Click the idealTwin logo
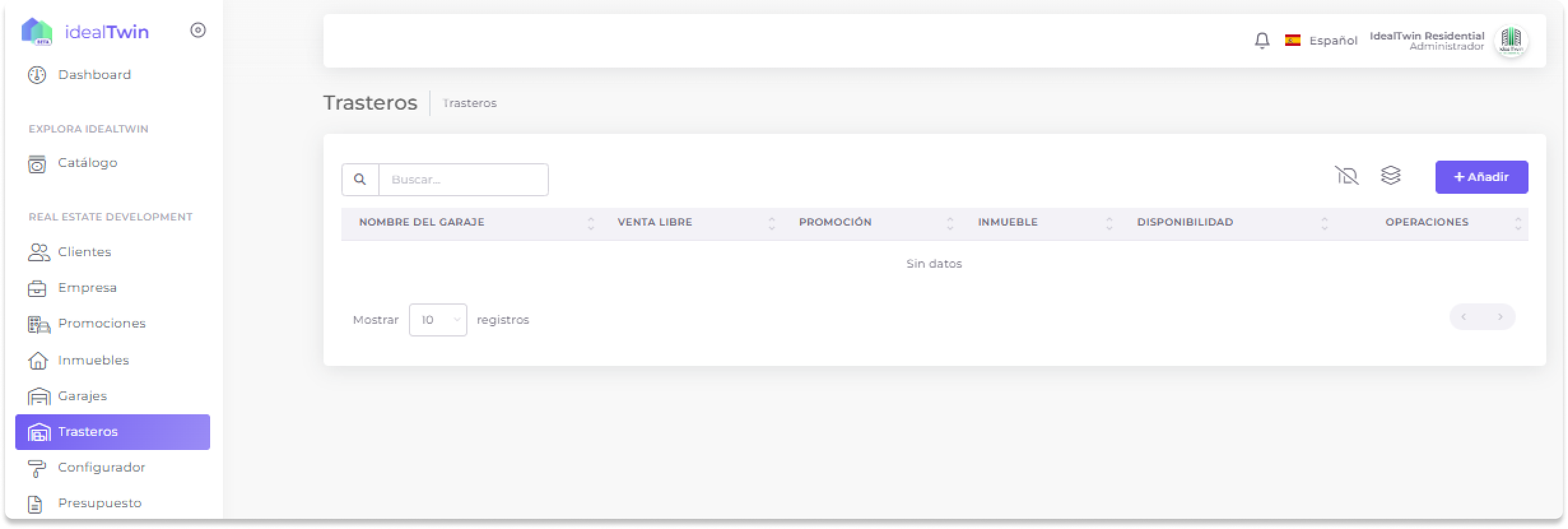 [x=85, y=32]
